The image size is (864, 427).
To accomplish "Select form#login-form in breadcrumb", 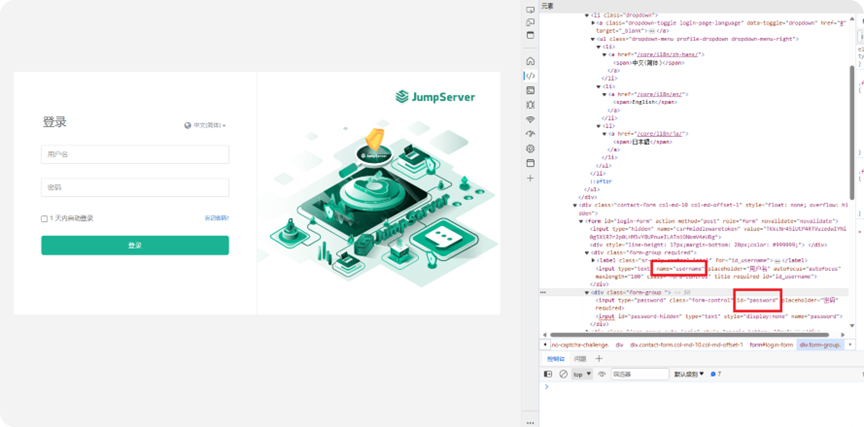I will pos(771,345).
